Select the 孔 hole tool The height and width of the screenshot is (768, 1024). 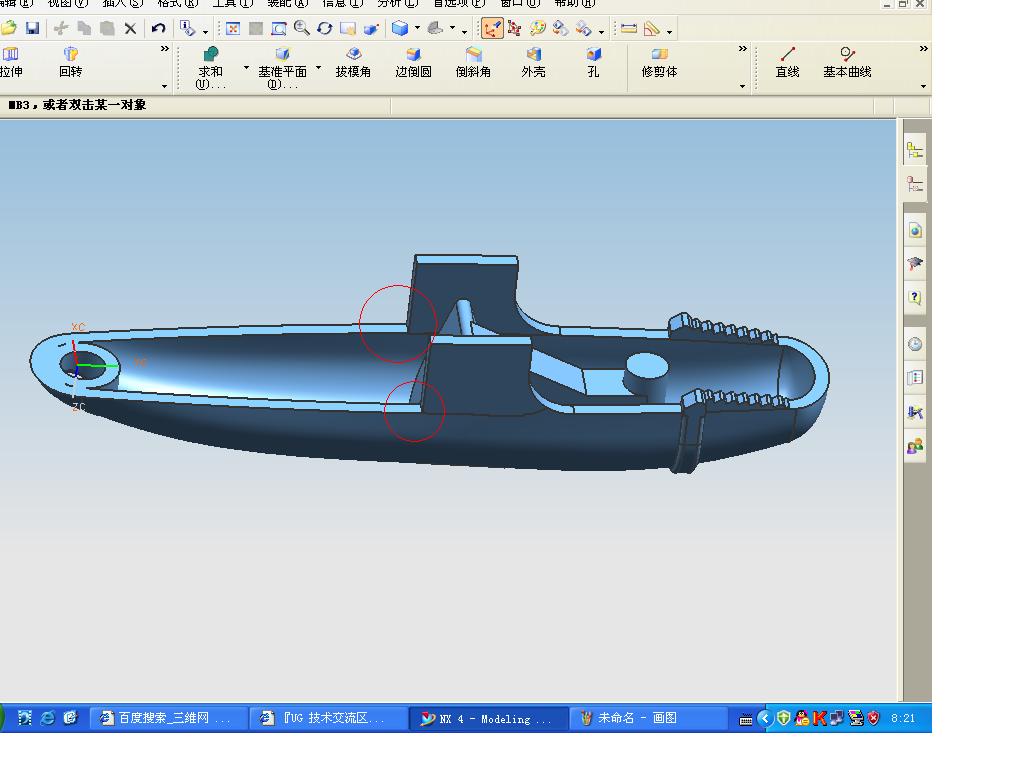click(593, 63)
